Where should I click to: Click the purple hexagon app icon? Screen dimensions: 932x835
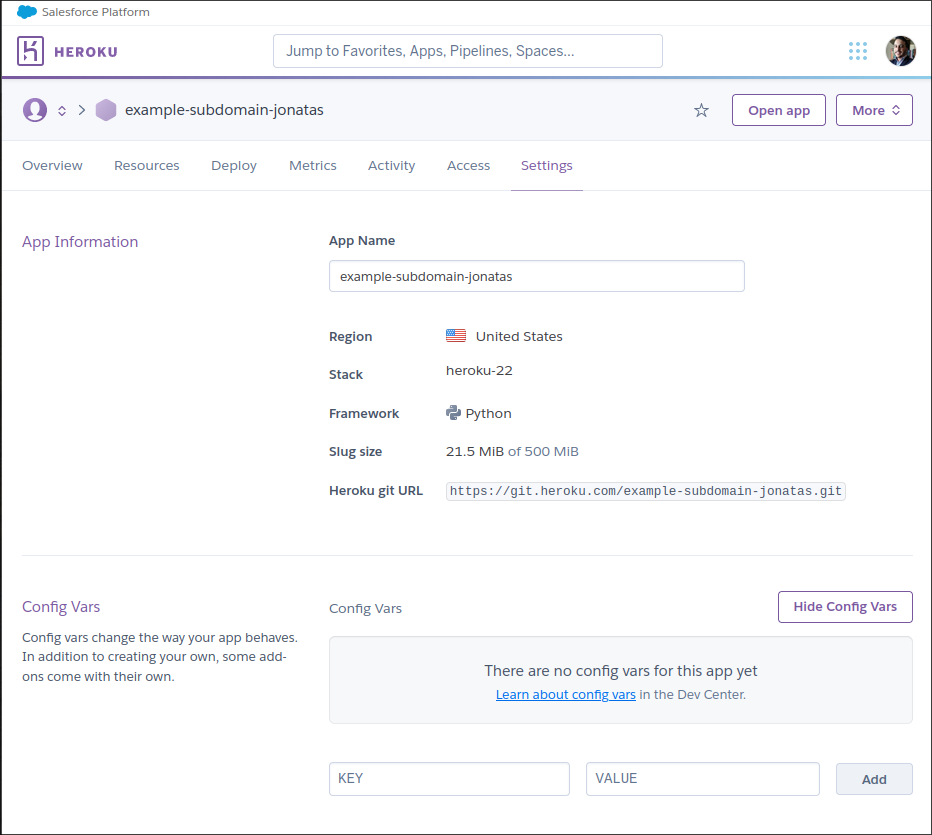pyautogui.click(x=106, y=110)
